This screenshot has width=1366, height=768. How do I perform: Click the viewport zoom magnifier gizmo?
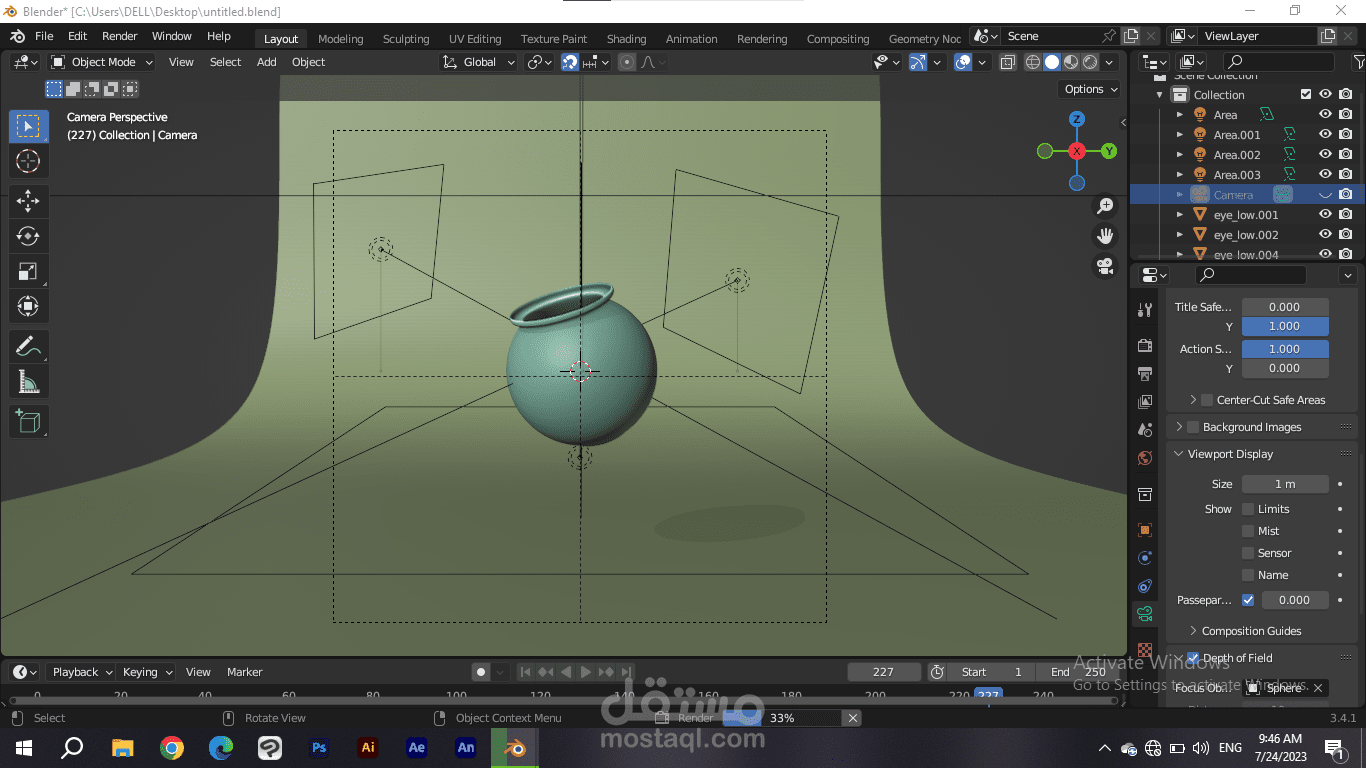tap(1105, 206)
